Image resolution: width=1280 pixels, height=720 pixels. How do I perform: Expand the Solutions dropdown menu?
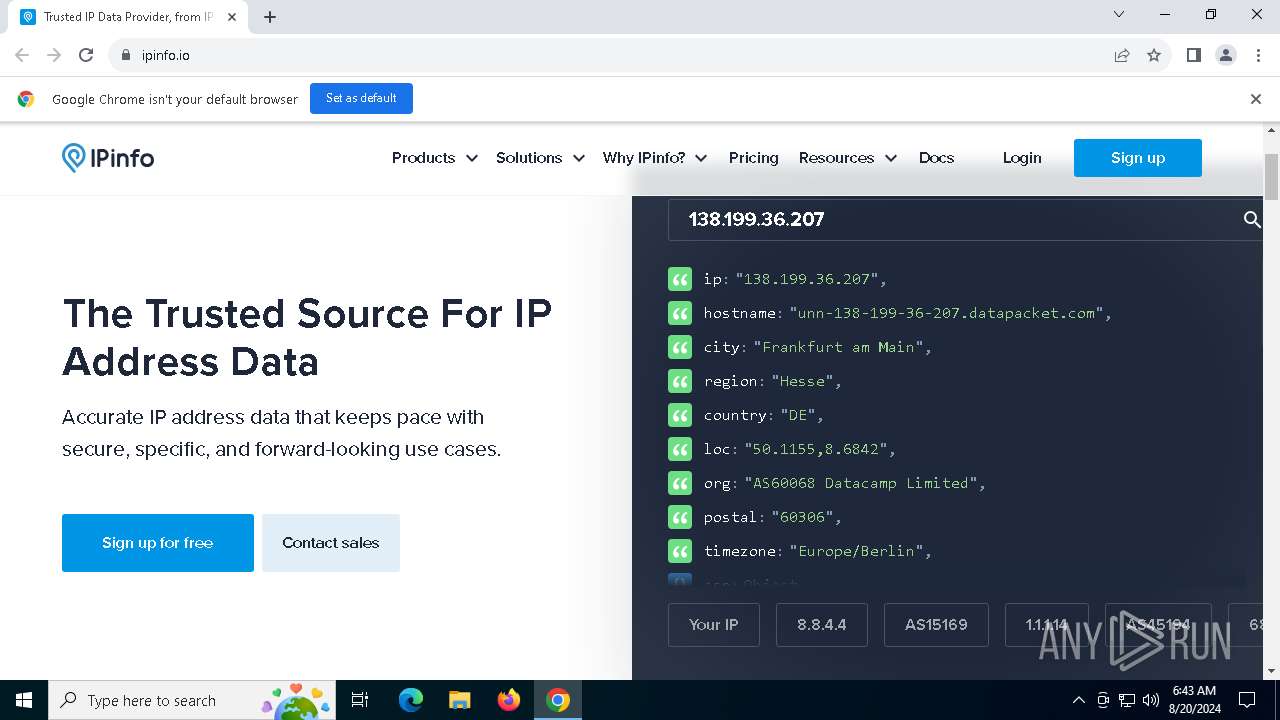point(540,158)
